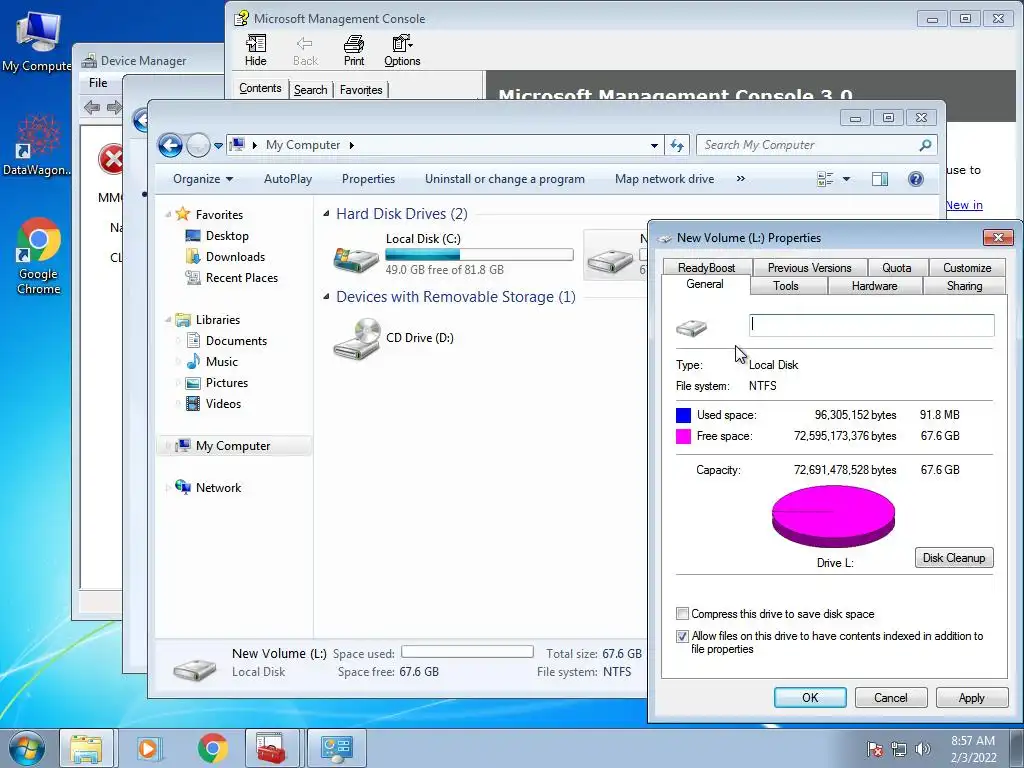This screenshot has height=768, width=1024.
Task: Switch to the Quota tab
Action: click(896, 268)
